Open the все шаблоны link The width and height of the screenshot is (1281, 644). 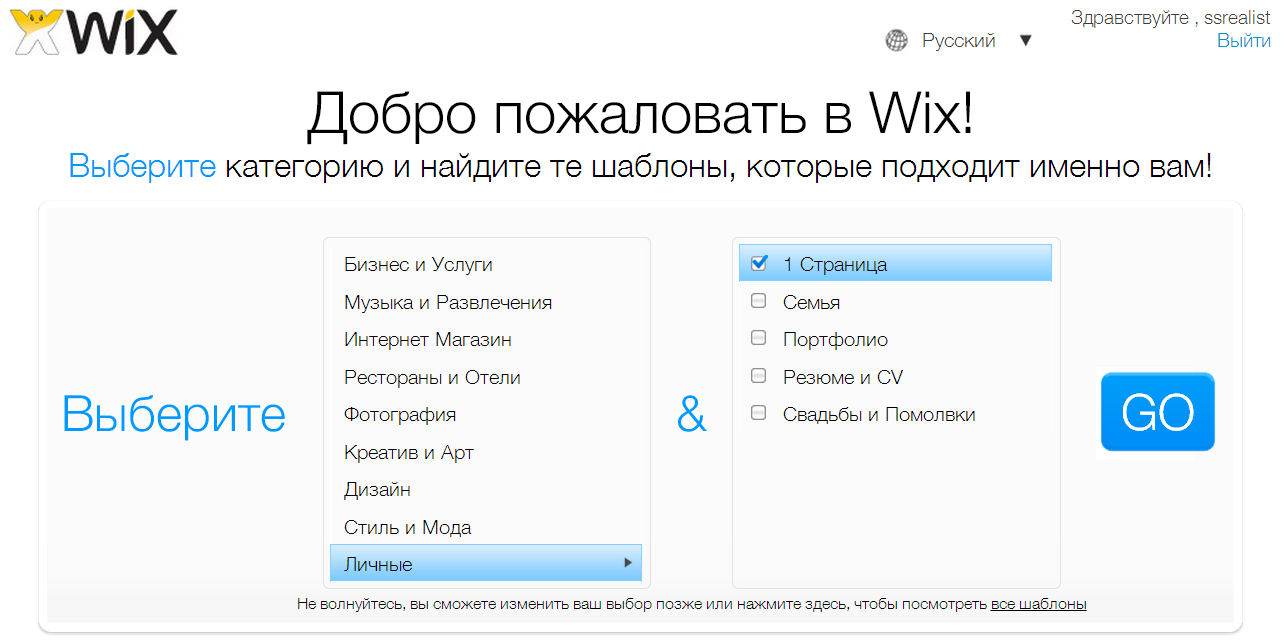click(x=1038, y=604)
